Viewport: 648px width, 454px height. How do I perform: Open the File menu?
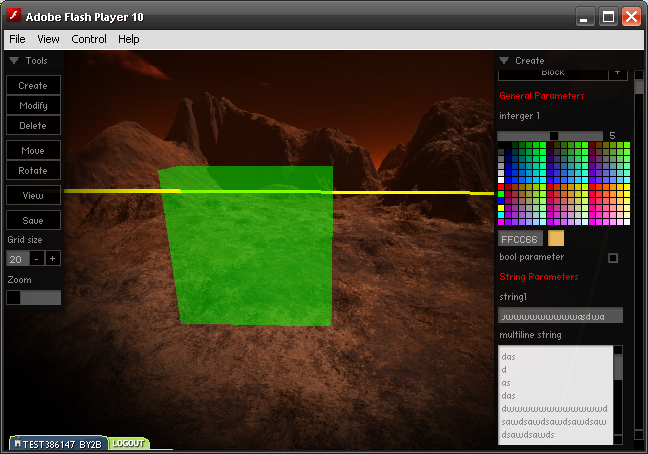point(17,39)
